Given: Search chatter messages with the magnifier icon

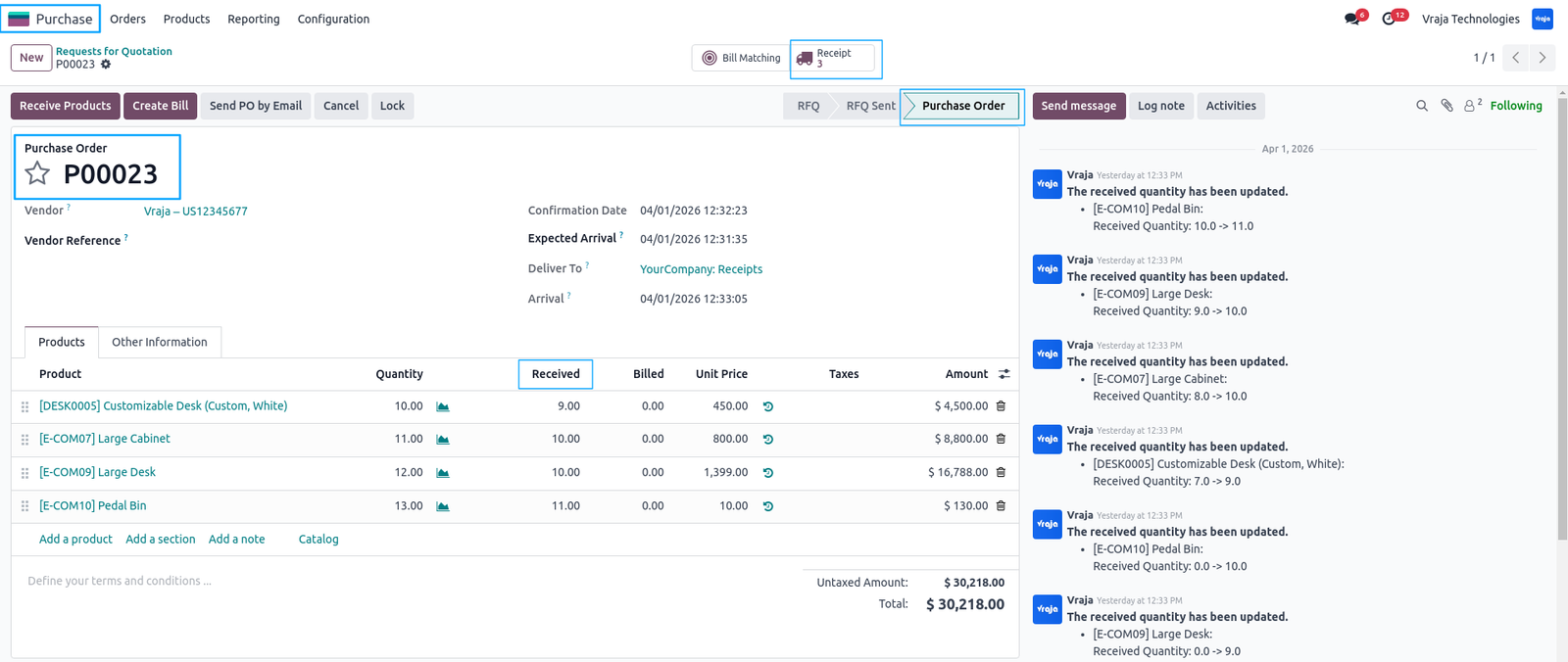Looking at the screenshot, I should point(1422,106).
